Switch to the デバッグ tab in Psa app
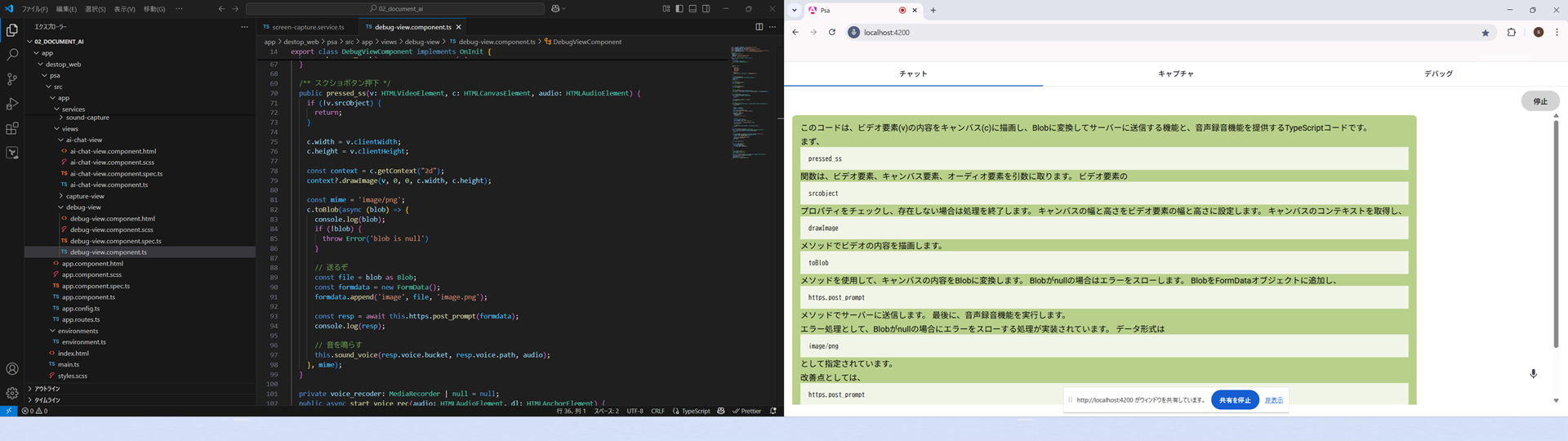The image size is (1568, 441). click(x=1438, y=73)
